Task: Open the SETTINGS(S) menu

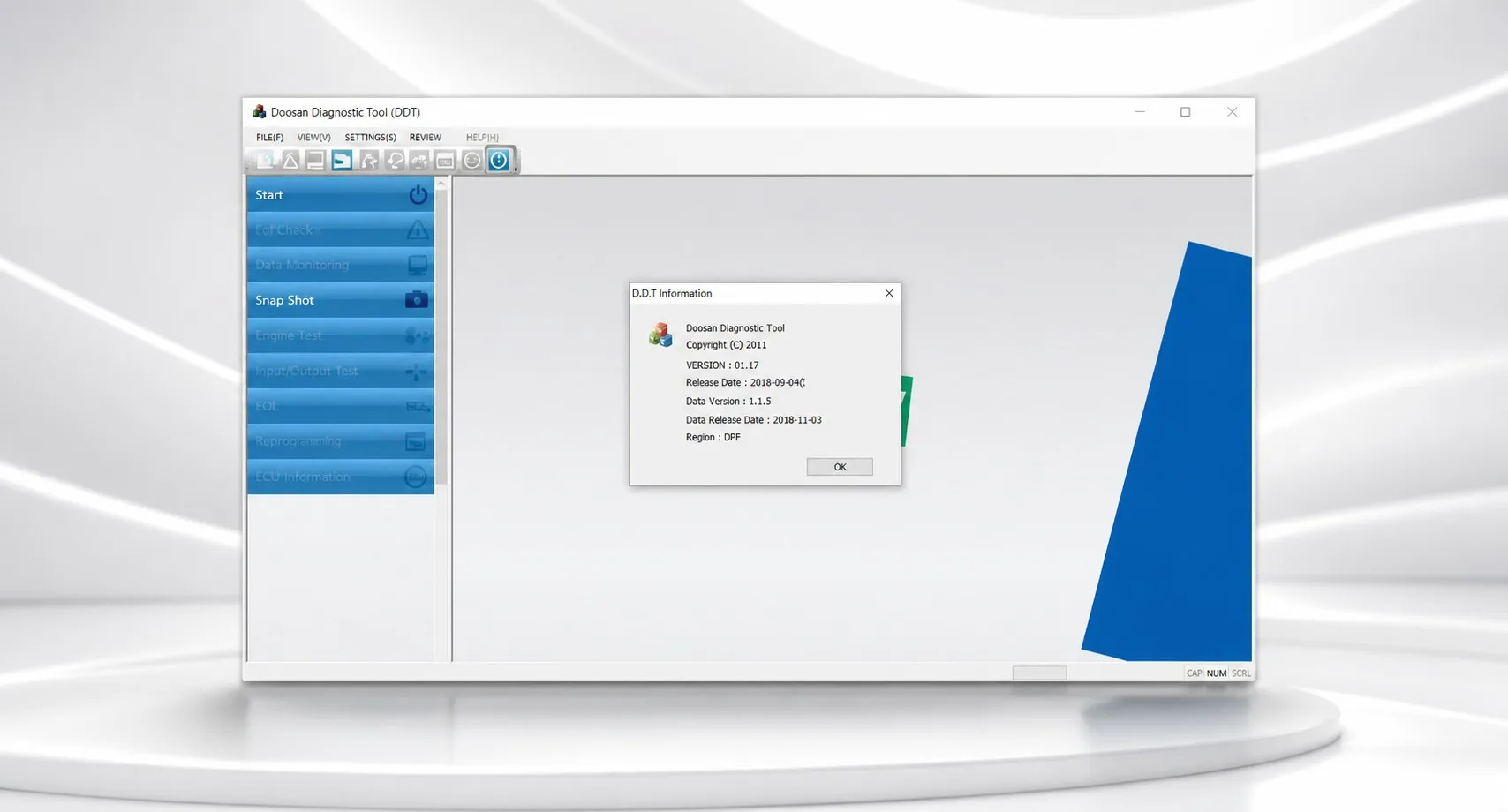Action: pos(370,138)
